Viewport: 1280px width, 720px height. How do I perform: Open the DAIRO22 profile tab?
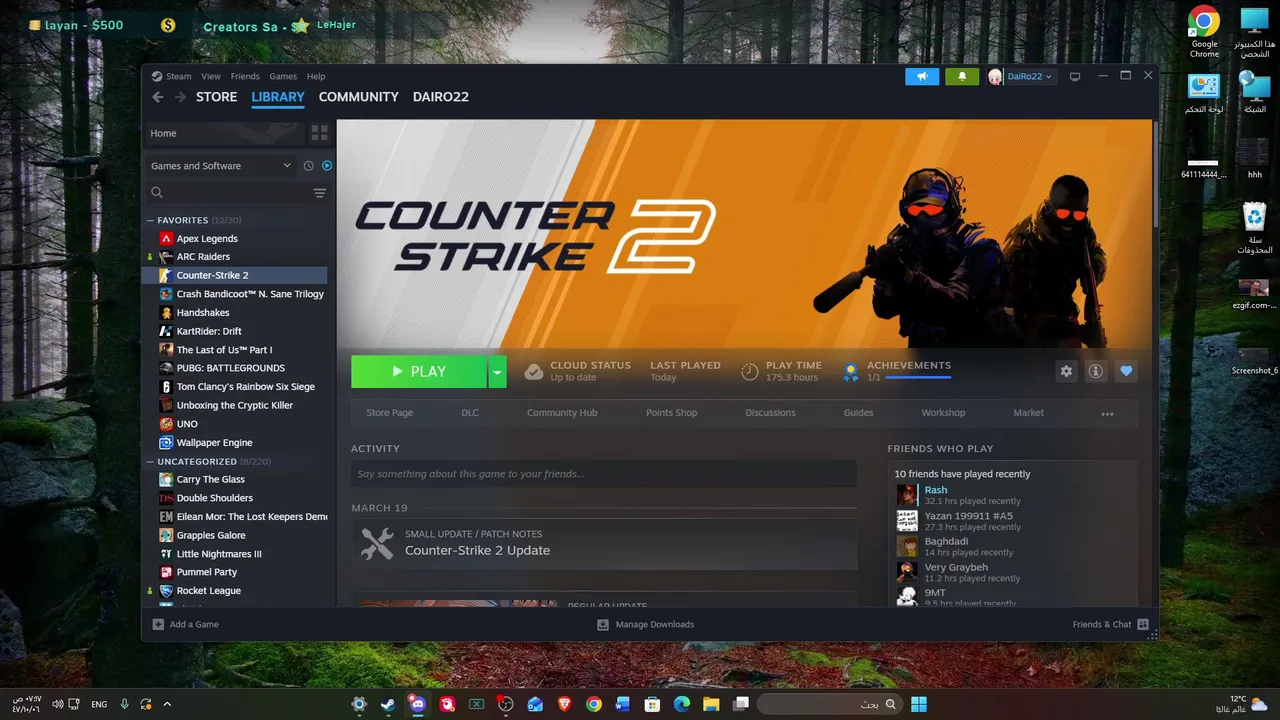click(441, 97)
